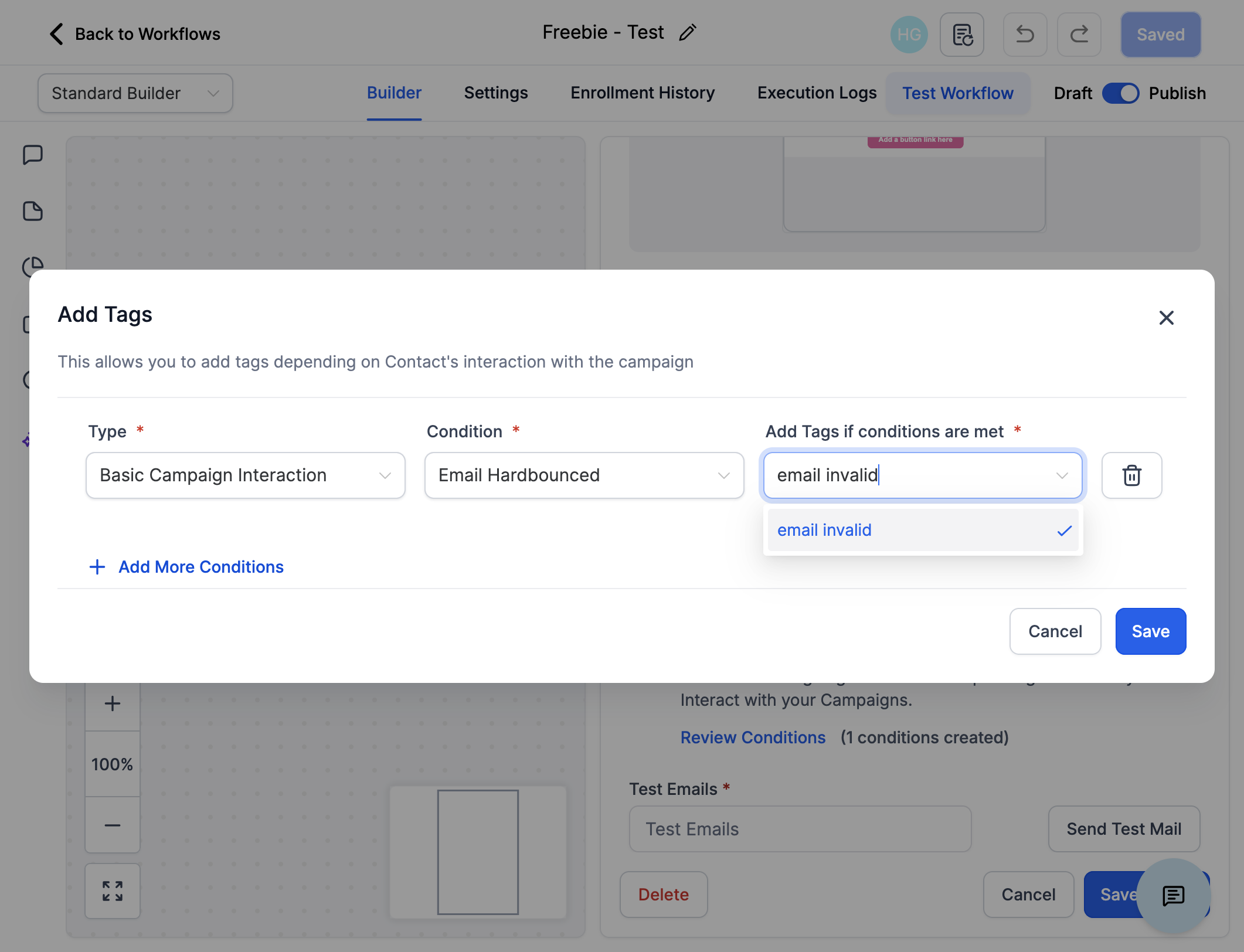Click the 100% zoom level
Screen dimensions: 1244x952
pos(113,764)
